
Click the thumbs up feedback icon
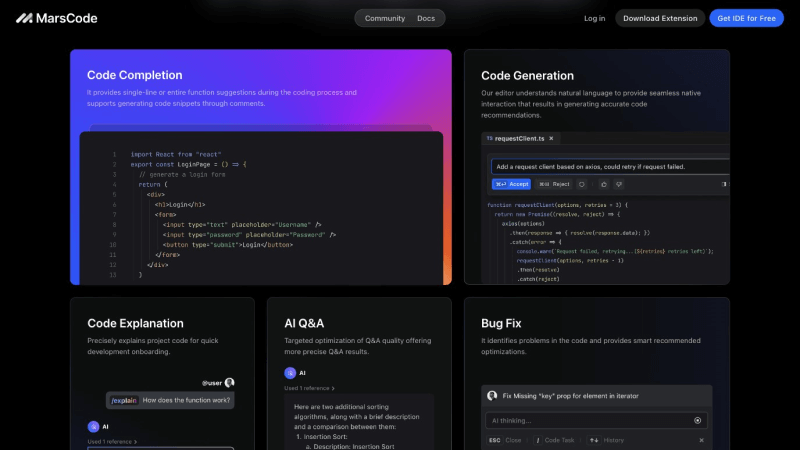(605, 184)
